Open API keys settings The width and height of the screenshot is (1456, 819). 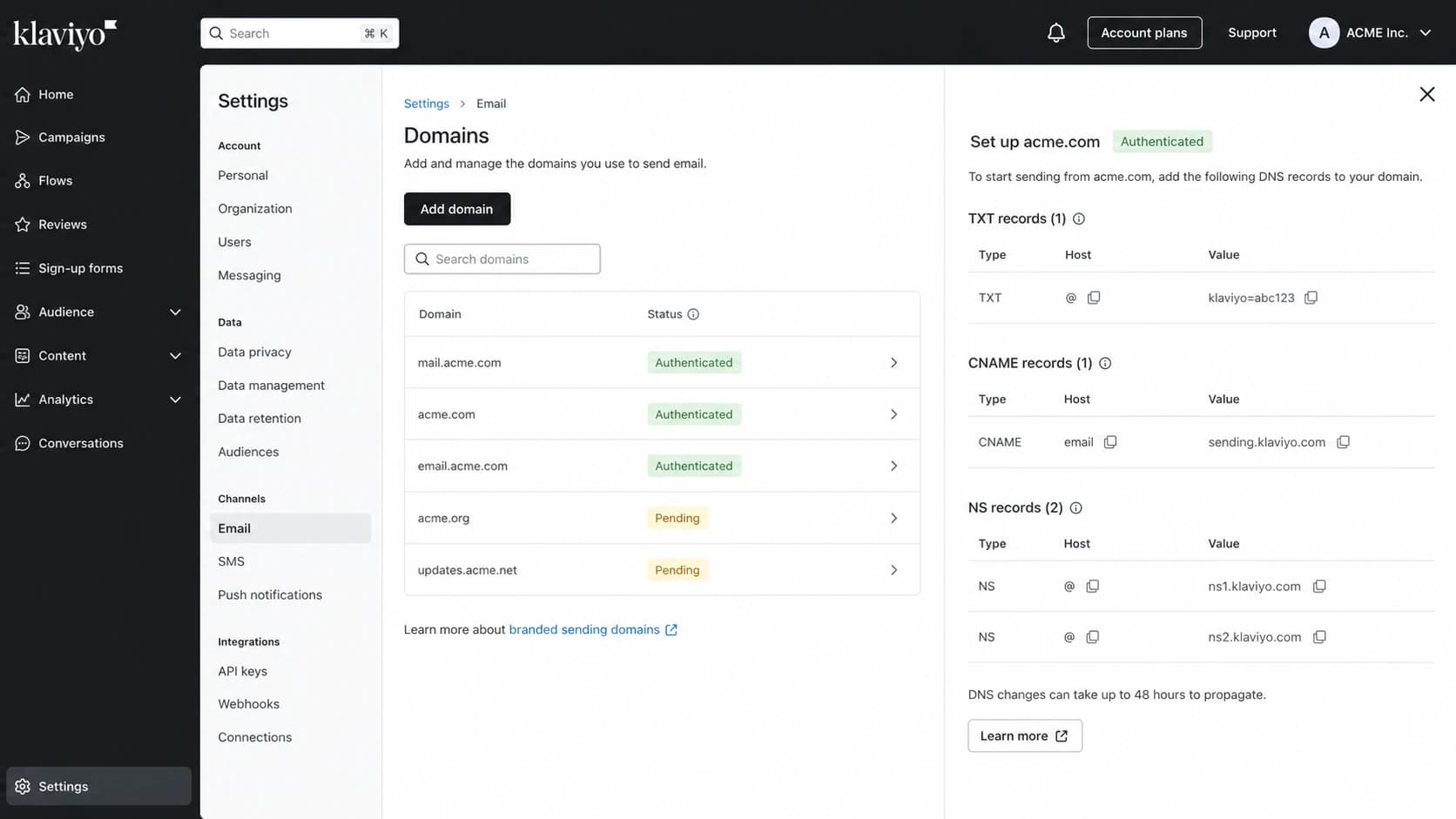click(x=242, y=671)
